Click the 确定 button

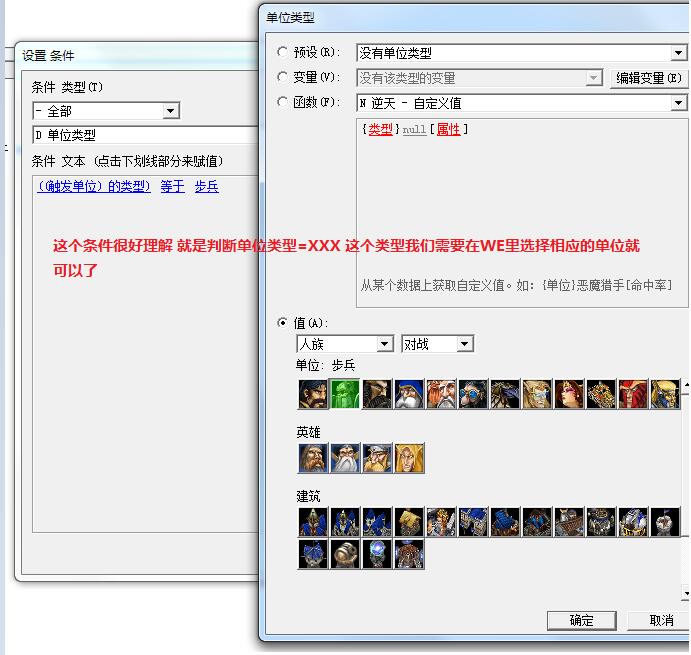click(x=581, y=620)
